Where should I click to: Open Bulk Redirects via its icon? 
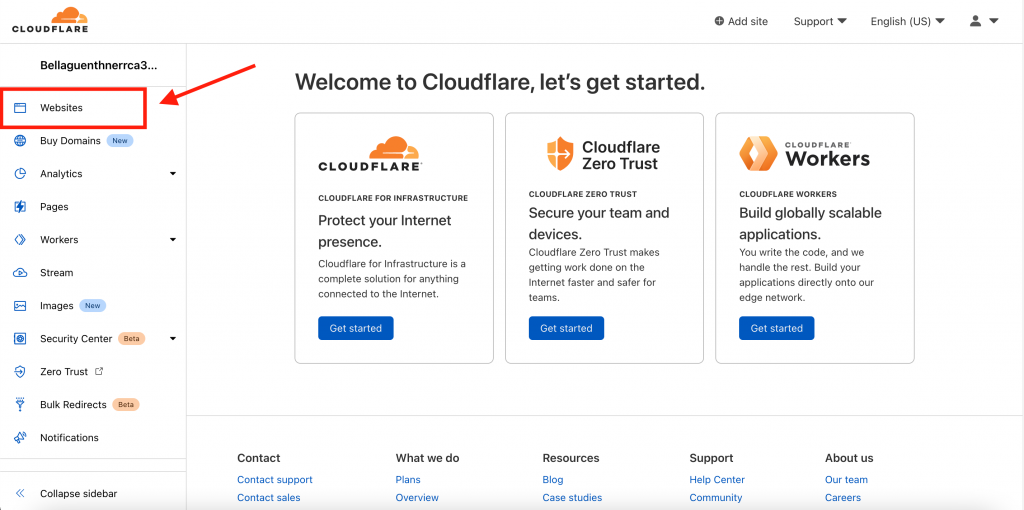(x=20, y=405)
